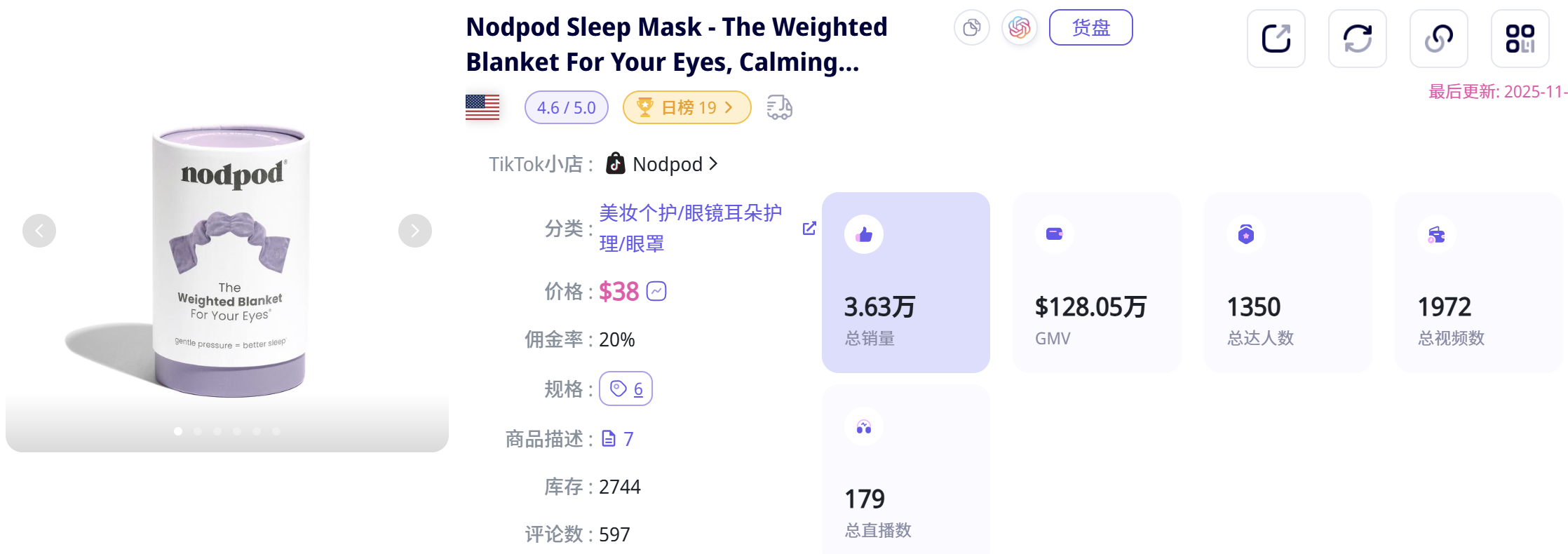1568x554 pixels.
Task: Open the product page with external link icon
Action: coord(1276,39)
